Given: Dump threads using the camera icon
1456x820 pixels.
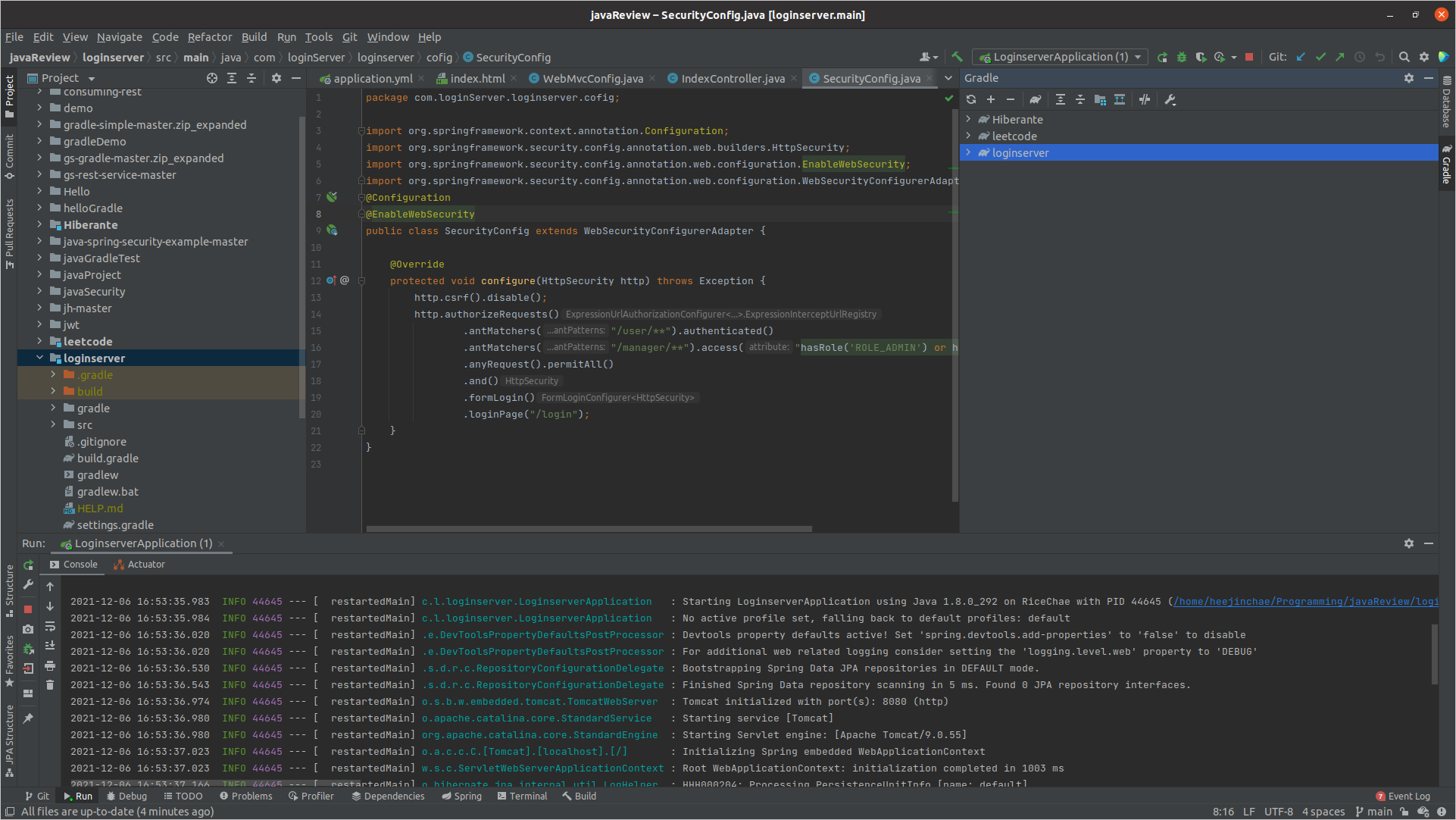Looking at the screenshot, I should point(28,629).
